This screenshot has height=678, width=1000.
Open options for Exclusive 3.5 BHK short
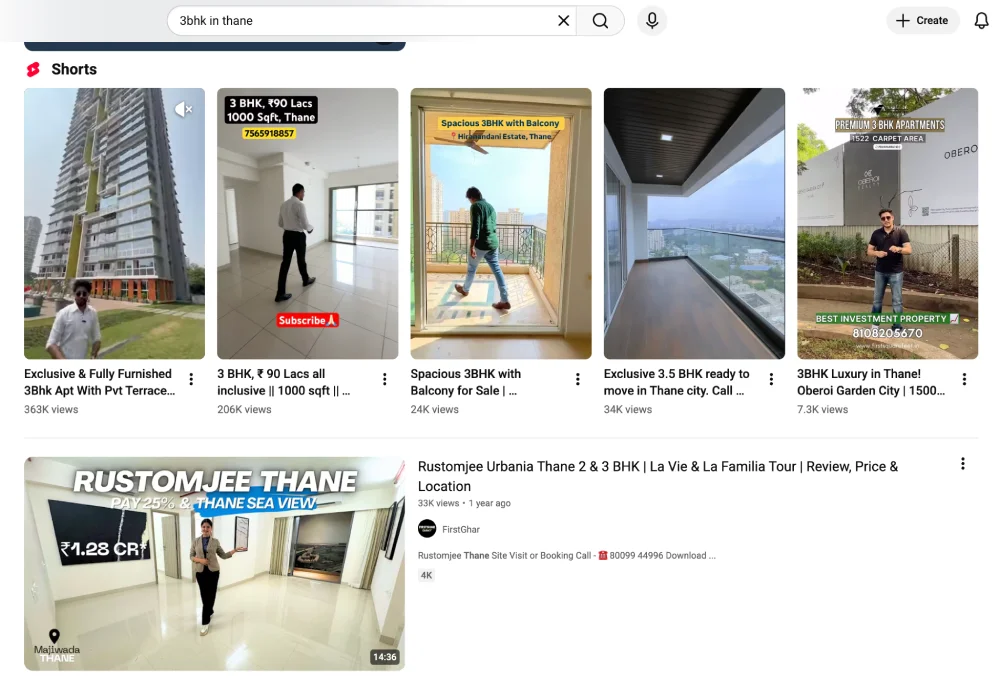(x=771, y=379)
